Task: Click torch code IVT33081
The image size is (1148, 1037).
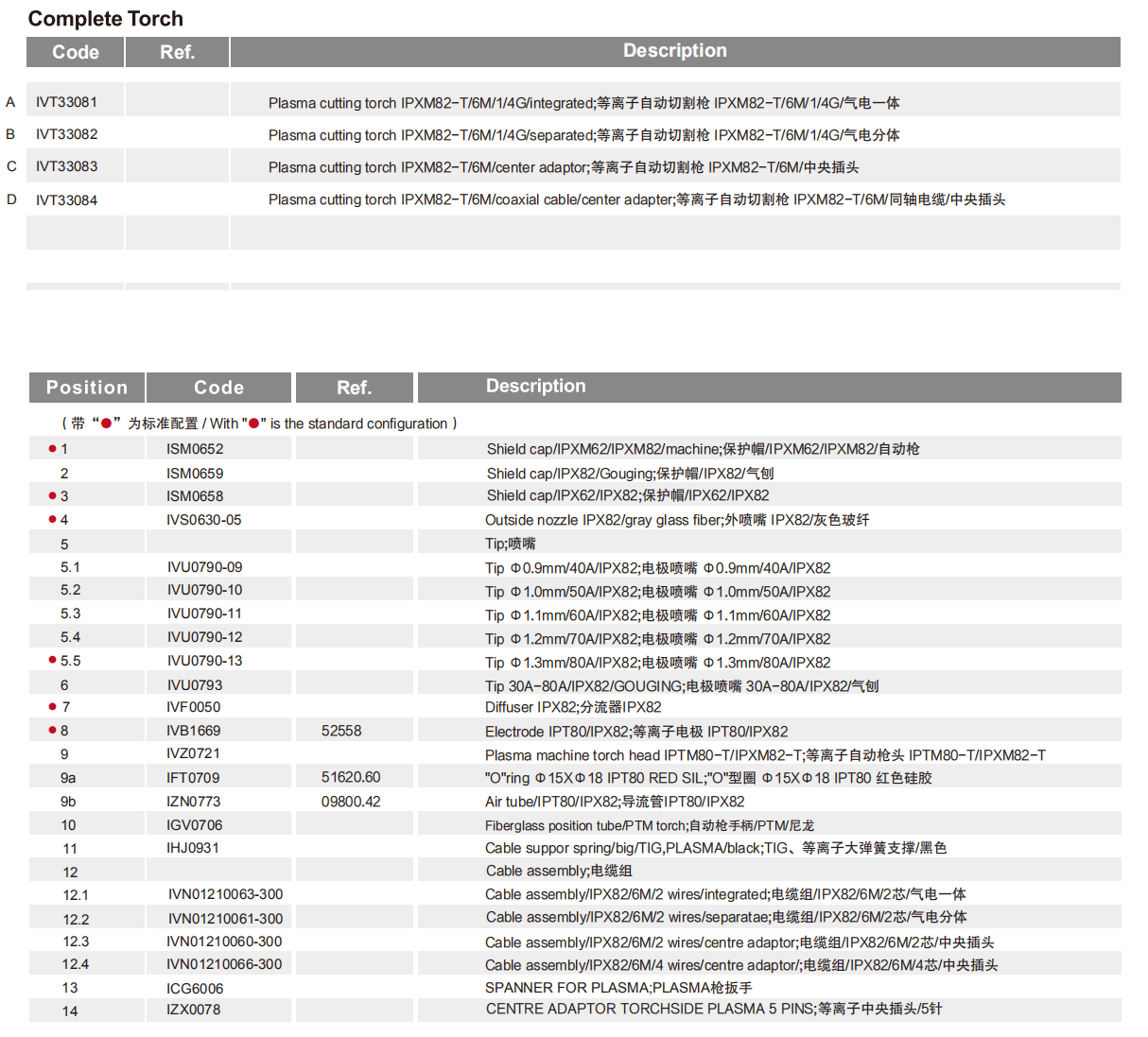Action: point(66,102)
